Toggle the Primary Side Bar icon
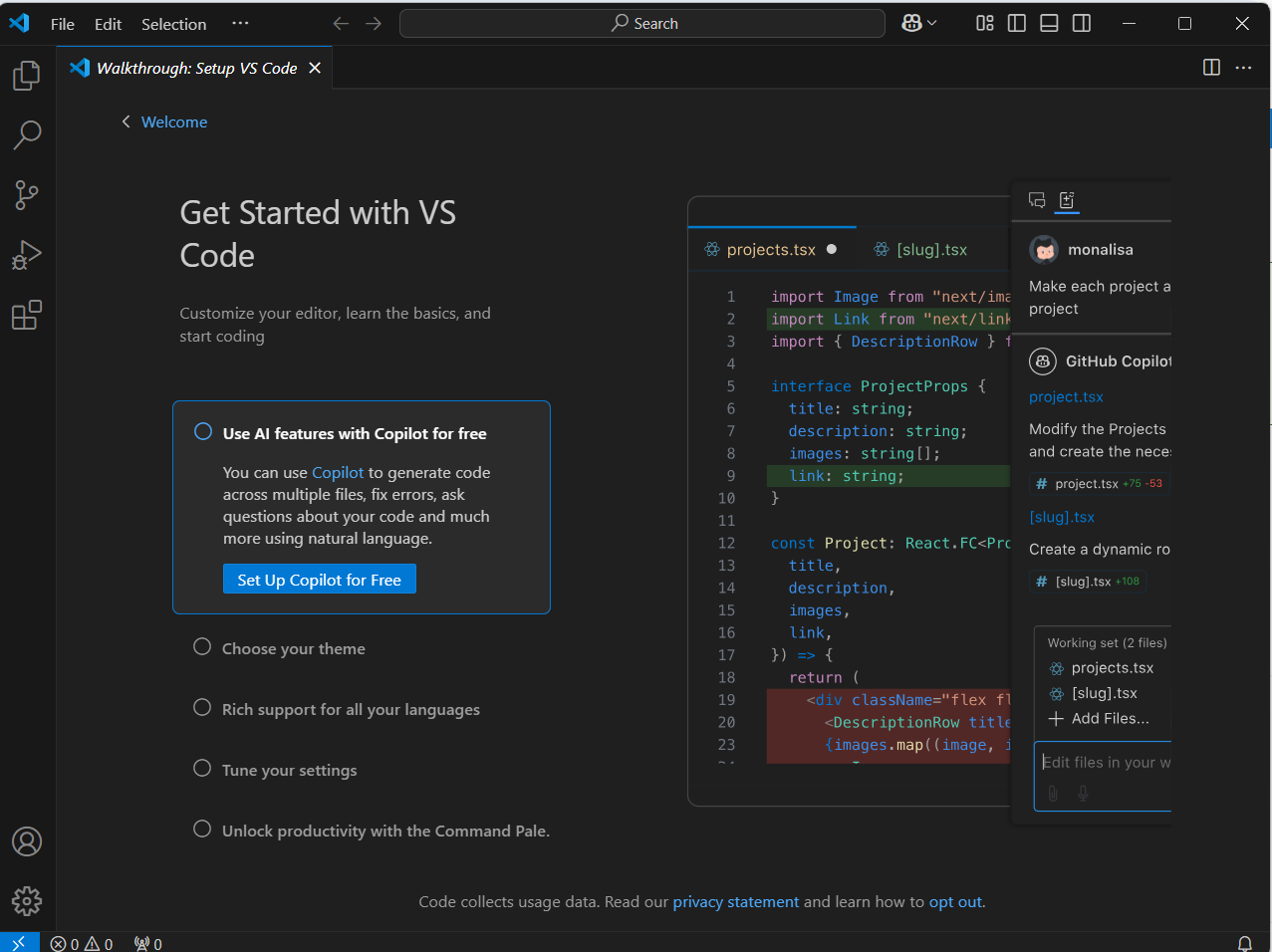Image resolution: width=1272 pixels, height=952 pixels. pyautogui.click(x=1017, y=23)
